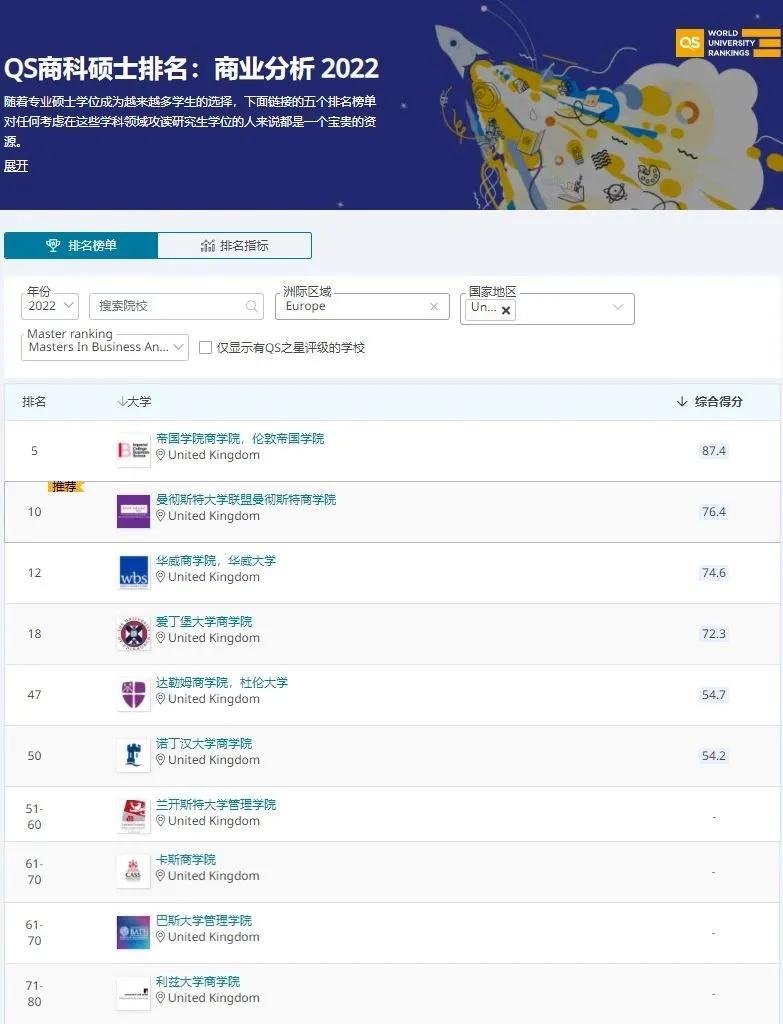Click the 76.4 score value

point(714,512)
